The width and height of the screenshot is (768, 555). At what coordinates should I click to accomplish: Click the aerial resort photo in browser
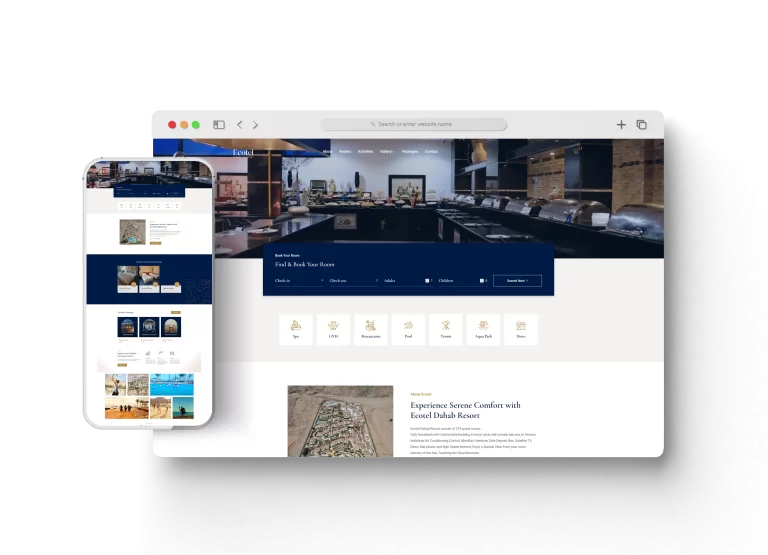pos(340,421)
